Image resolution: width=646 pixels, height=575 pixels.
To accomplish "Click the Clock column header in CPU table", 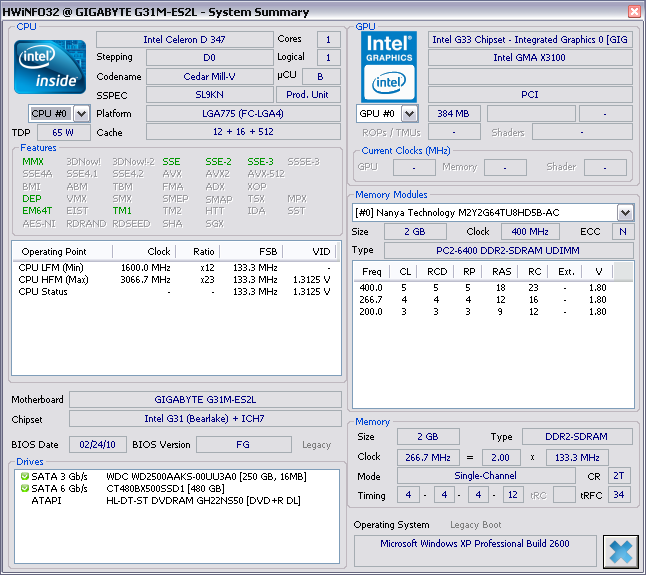I will (x=144, y=251).
